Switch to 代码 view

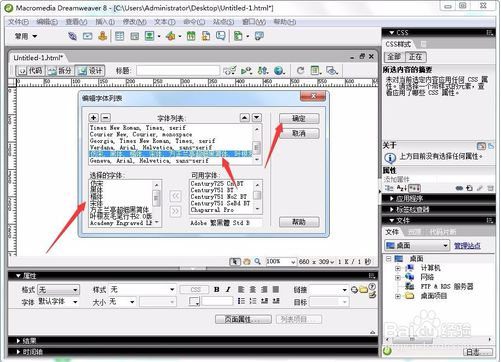click(x=31, y=71)
